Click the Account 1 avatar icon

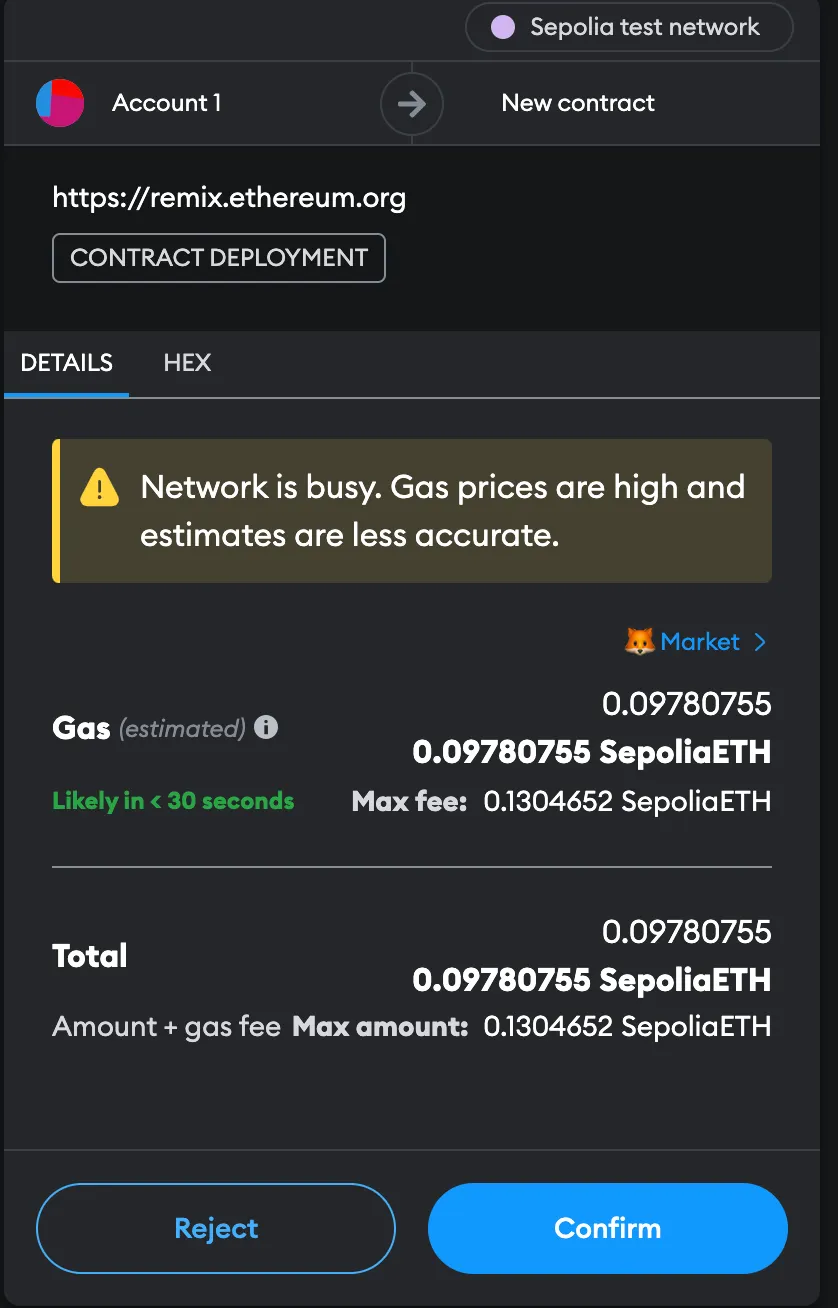60,103
